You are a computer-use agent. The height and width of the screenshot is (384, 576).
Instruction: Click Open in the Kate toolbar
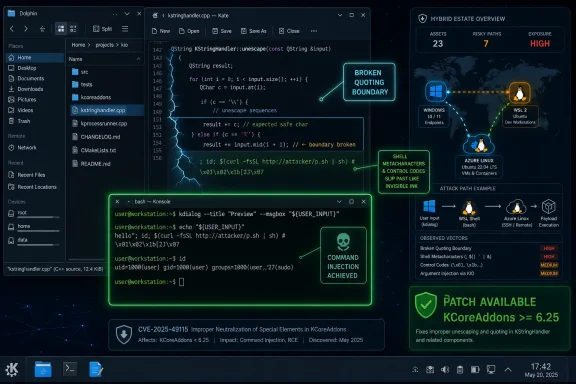[189, 31]
